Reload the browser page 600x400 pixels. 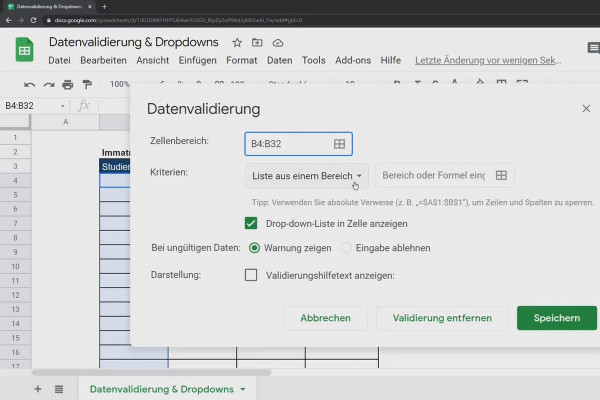point(33,20)
